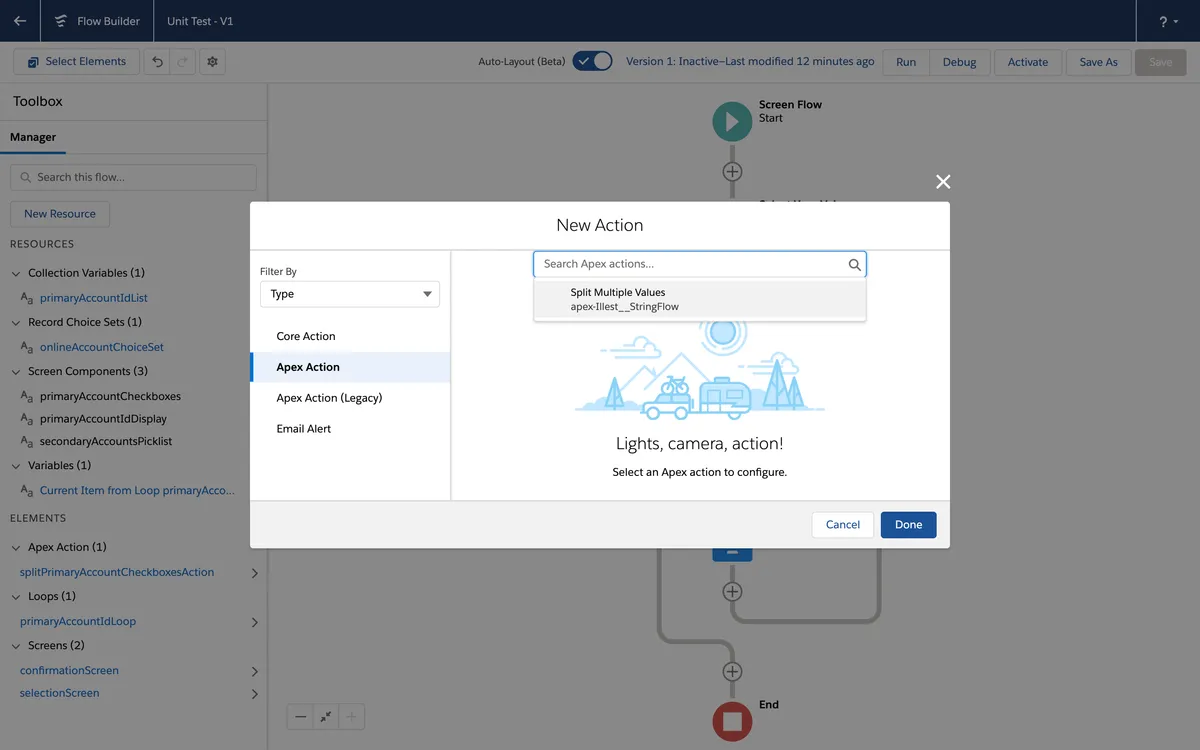
Task: Select Email Alert category
Action: tap(350, 429)
